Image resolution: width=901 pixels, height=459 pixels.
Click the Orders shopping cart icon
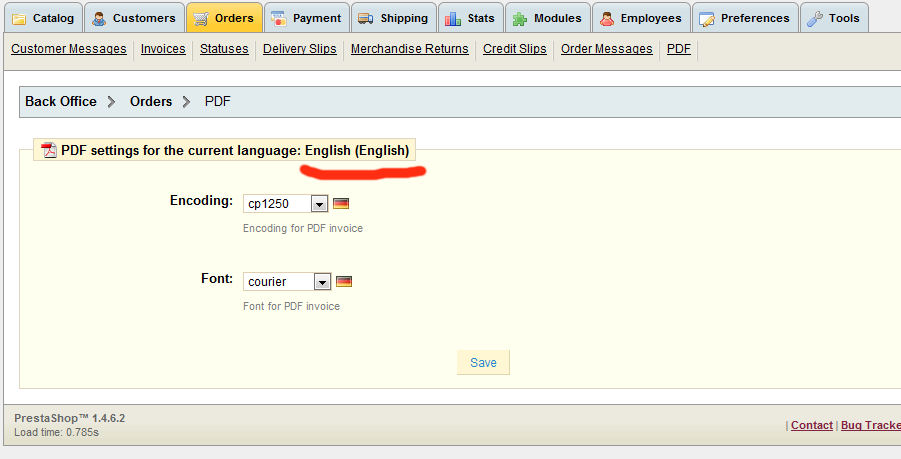(201, 19)
